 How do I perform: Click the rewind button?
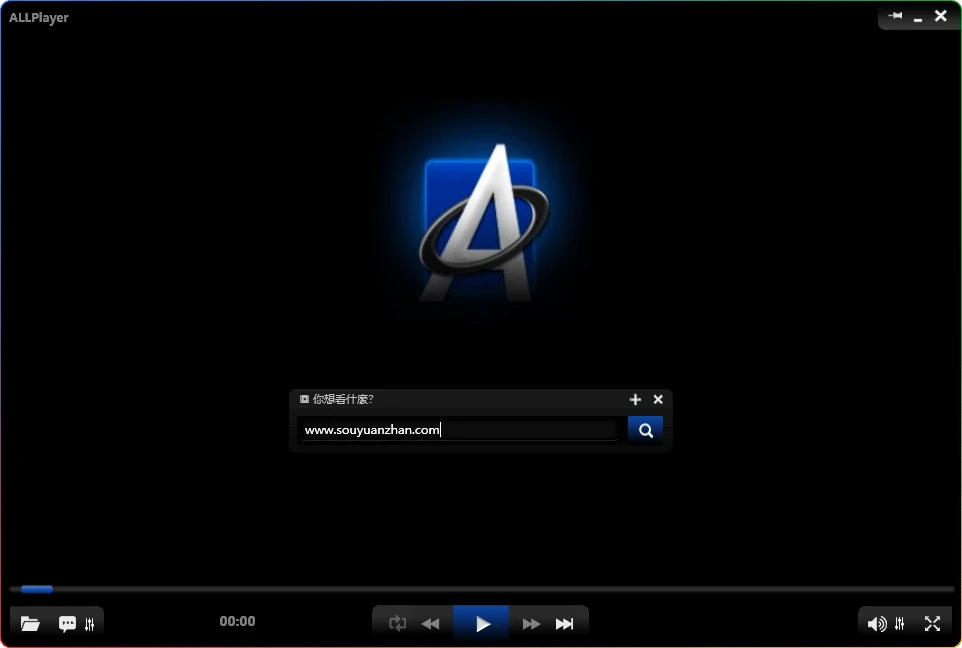click(431, 624)
